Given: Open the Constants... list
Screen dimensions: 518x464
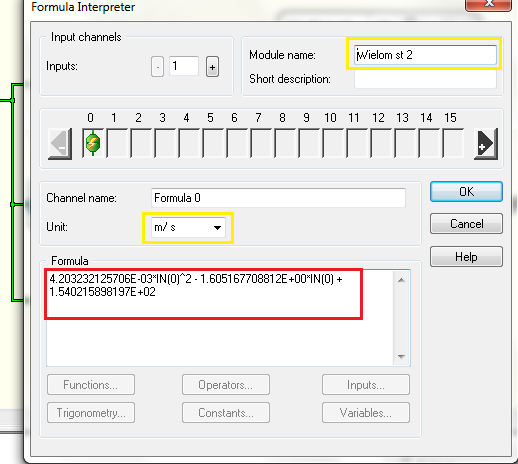Looking at the screenshot, I should point(226,413).
